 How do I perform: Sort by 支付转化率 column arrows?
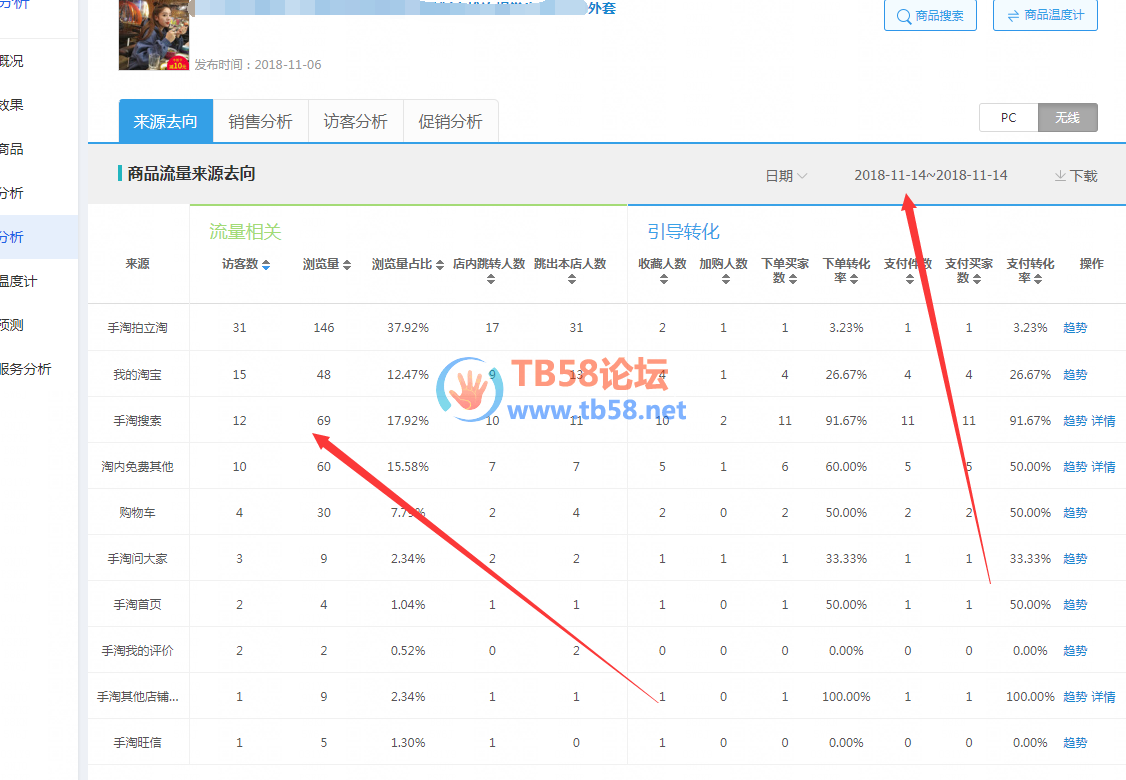click(1038, 279)
